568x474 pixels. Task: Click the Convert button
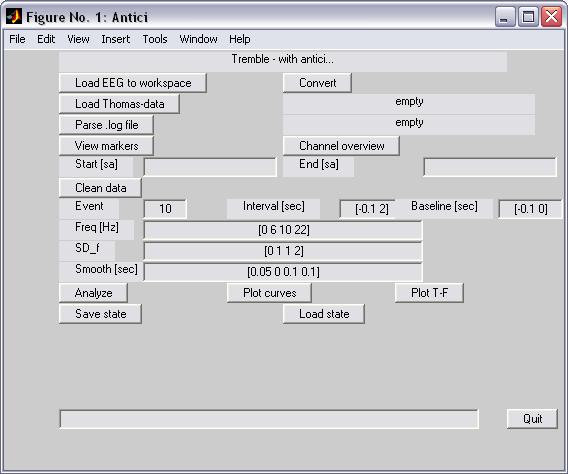[317, 83]
